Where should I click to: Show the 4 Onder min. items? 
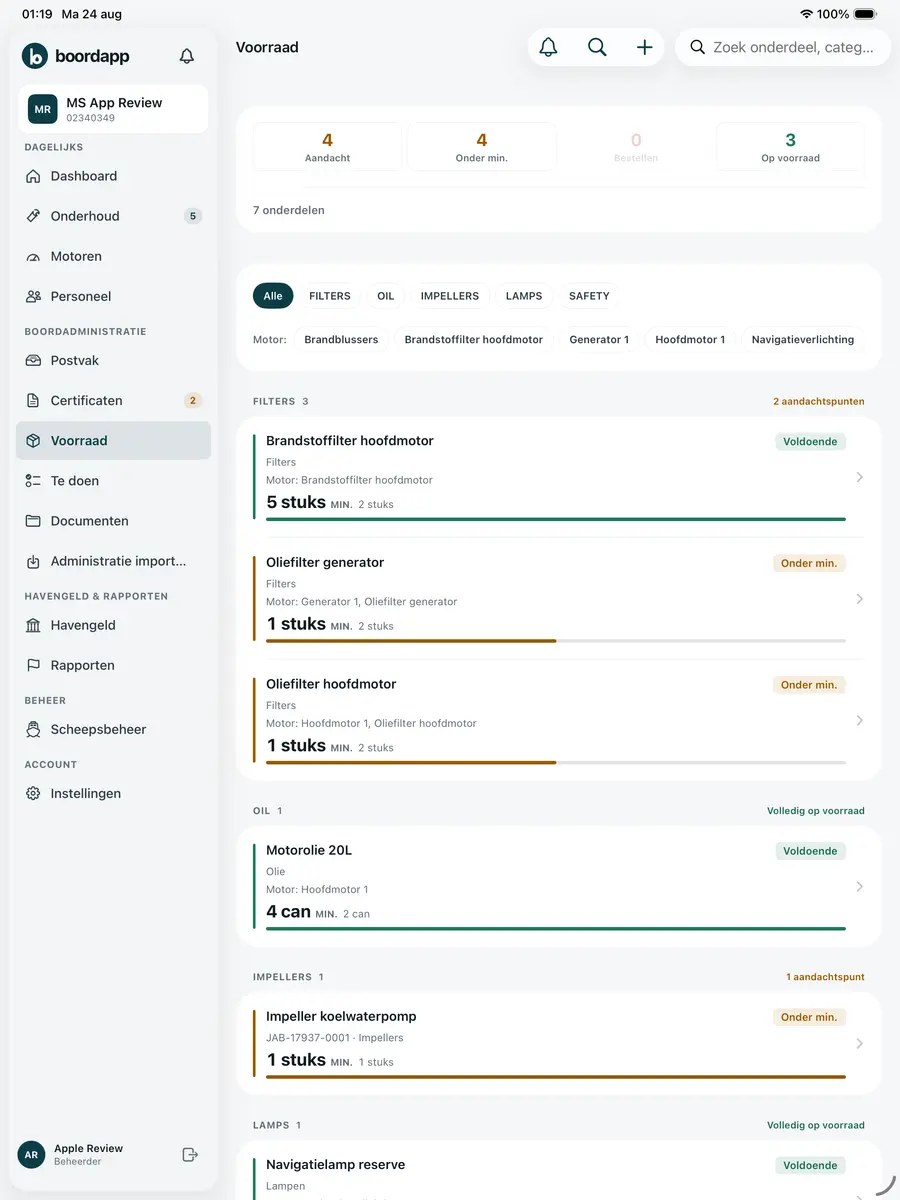click(482, 147)
